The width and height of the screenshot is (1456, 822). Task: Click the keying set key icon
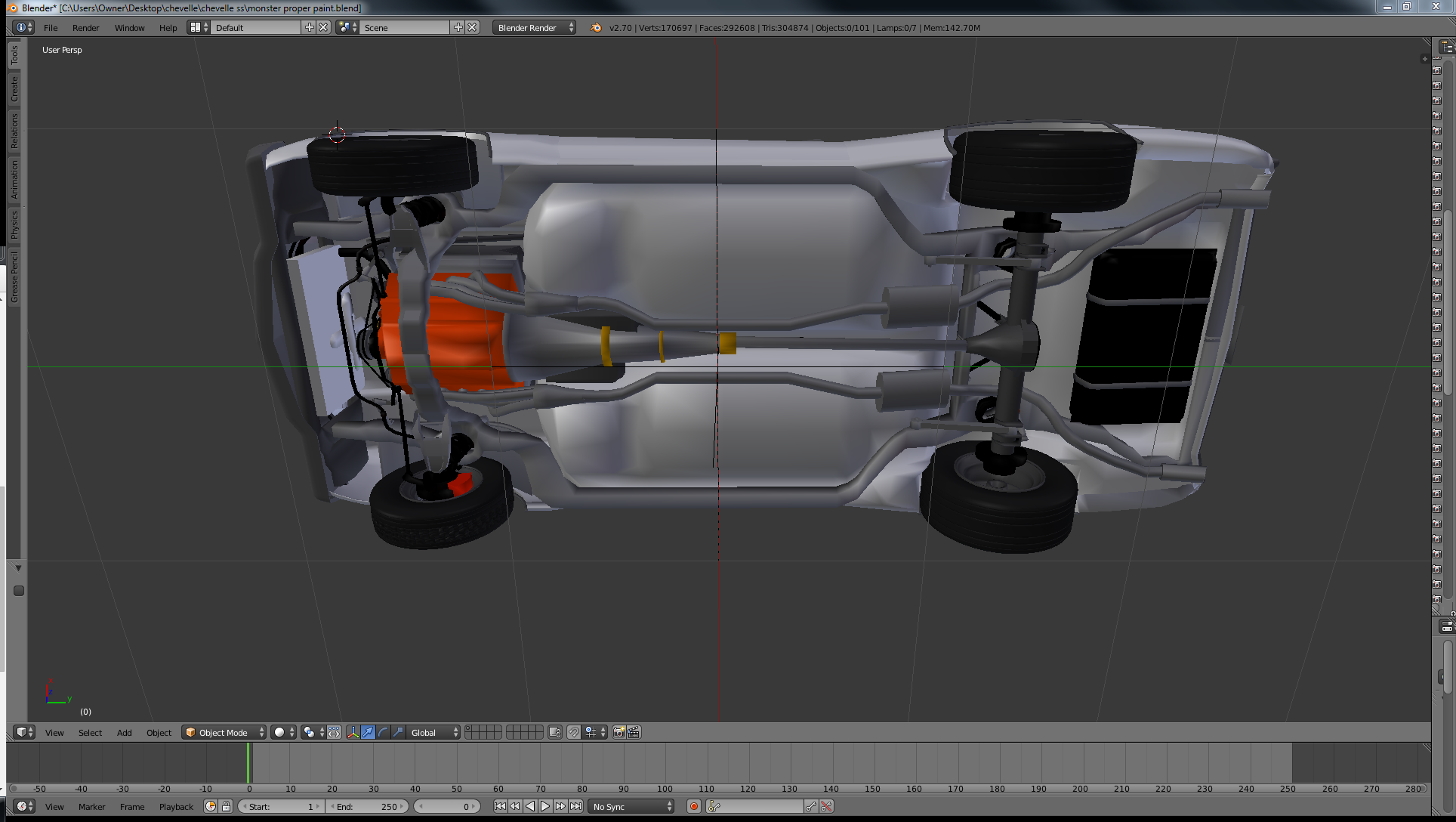tap(714, 806)
